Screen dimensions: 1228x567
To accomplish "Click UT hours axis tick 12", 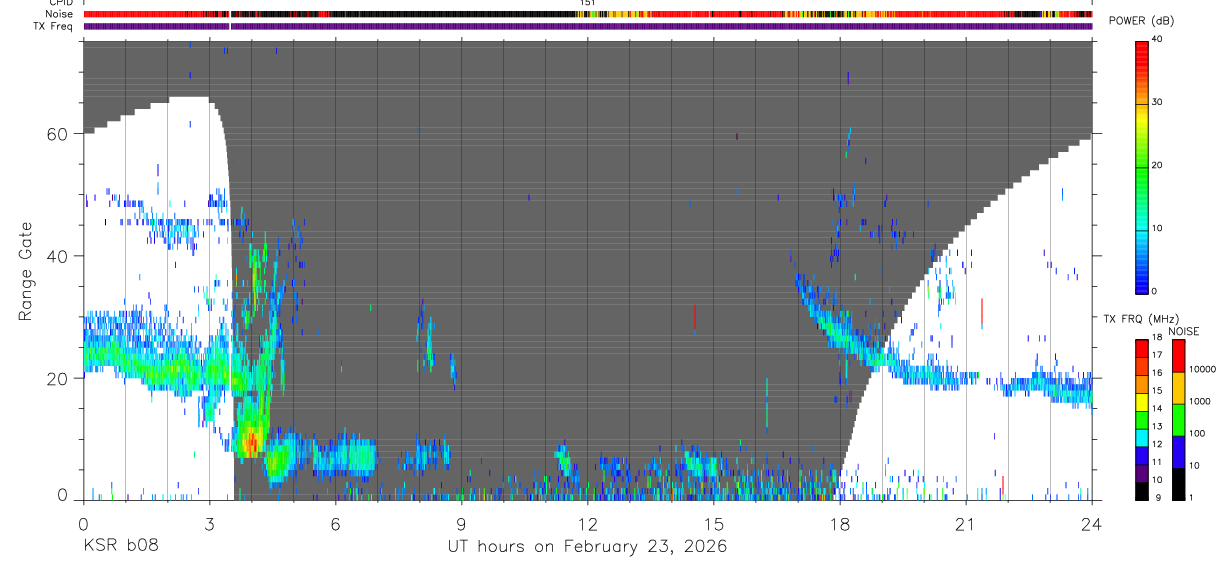I will 587,522.
